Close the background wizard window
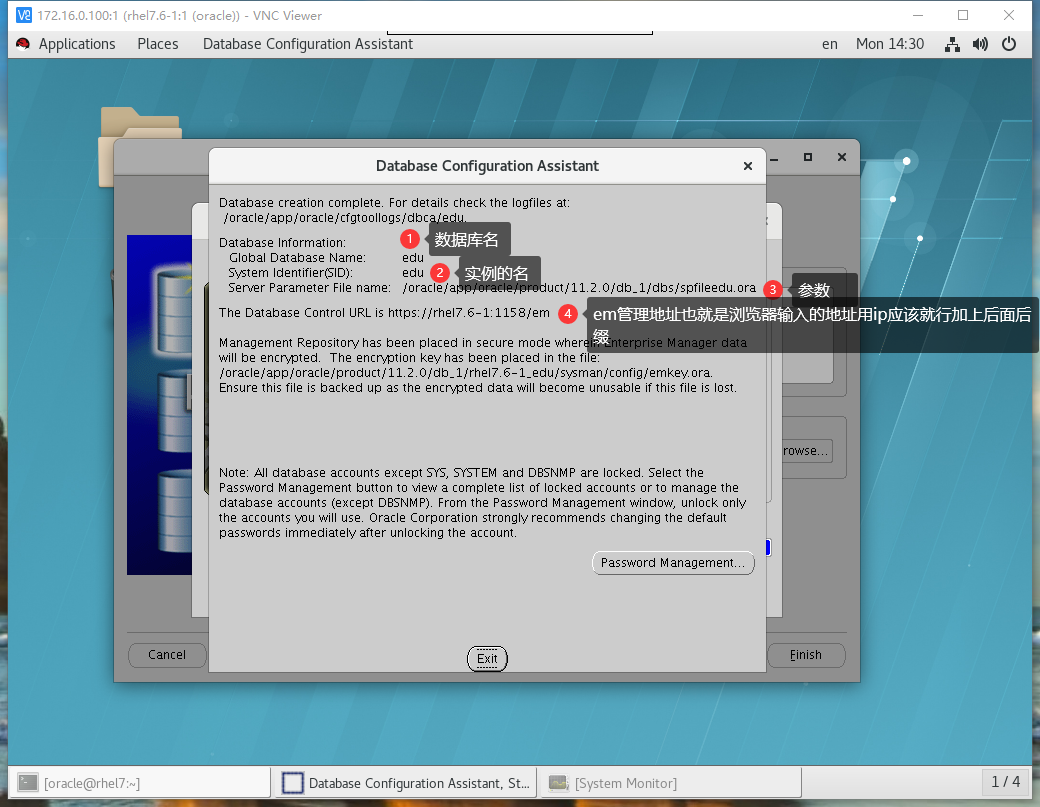The width and height of the screenshot is (1040, 807). tap(842, 157)
